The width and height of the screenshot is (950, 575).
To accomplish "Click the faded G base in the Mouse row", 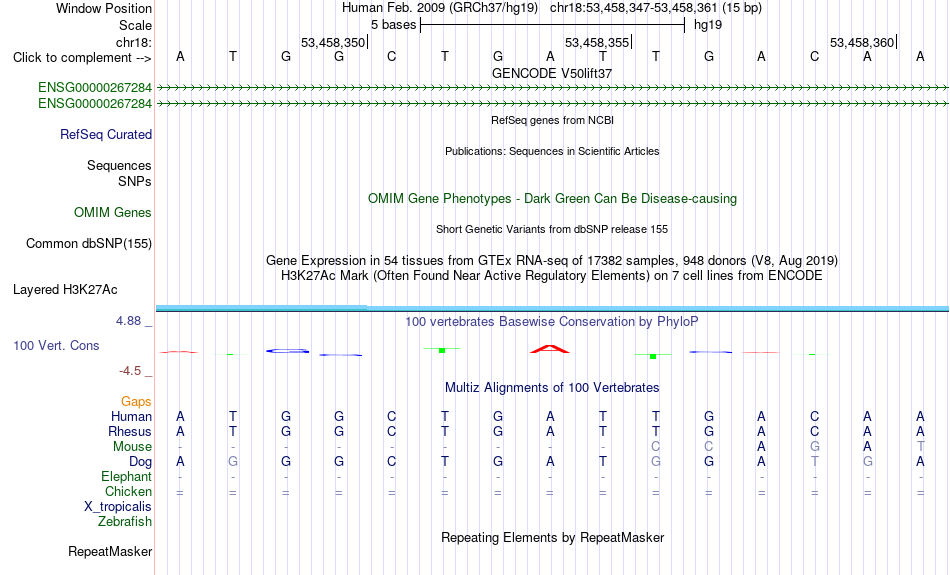I will [x=814, y=447].
